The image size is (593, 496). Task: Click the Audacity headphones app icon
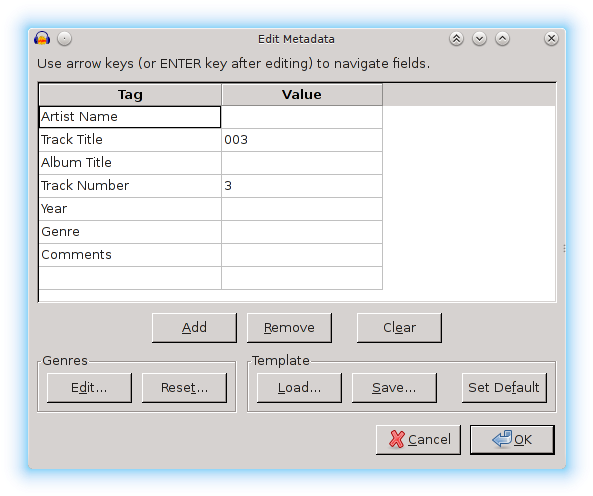[x=42, y=39]
